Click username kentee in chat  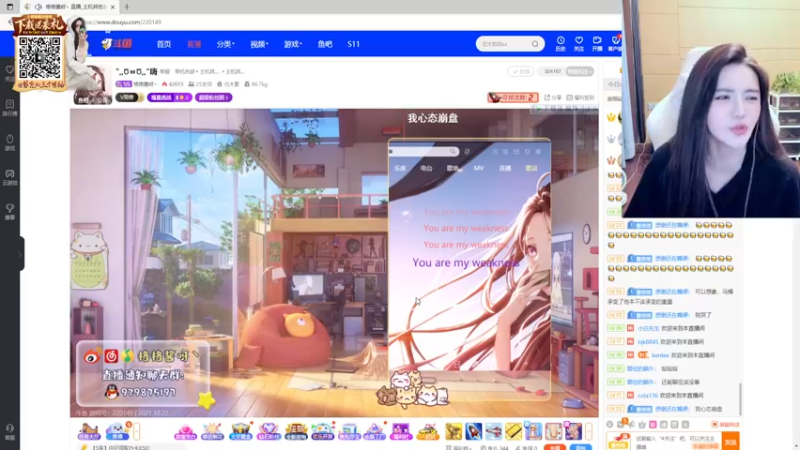(x=660, y=355)
